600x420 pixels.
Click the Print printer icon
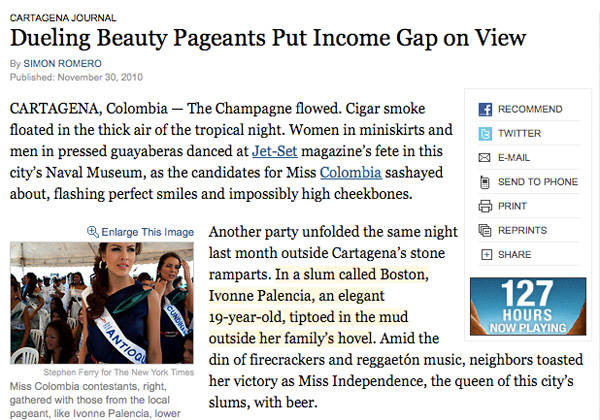tap(485, 206)
